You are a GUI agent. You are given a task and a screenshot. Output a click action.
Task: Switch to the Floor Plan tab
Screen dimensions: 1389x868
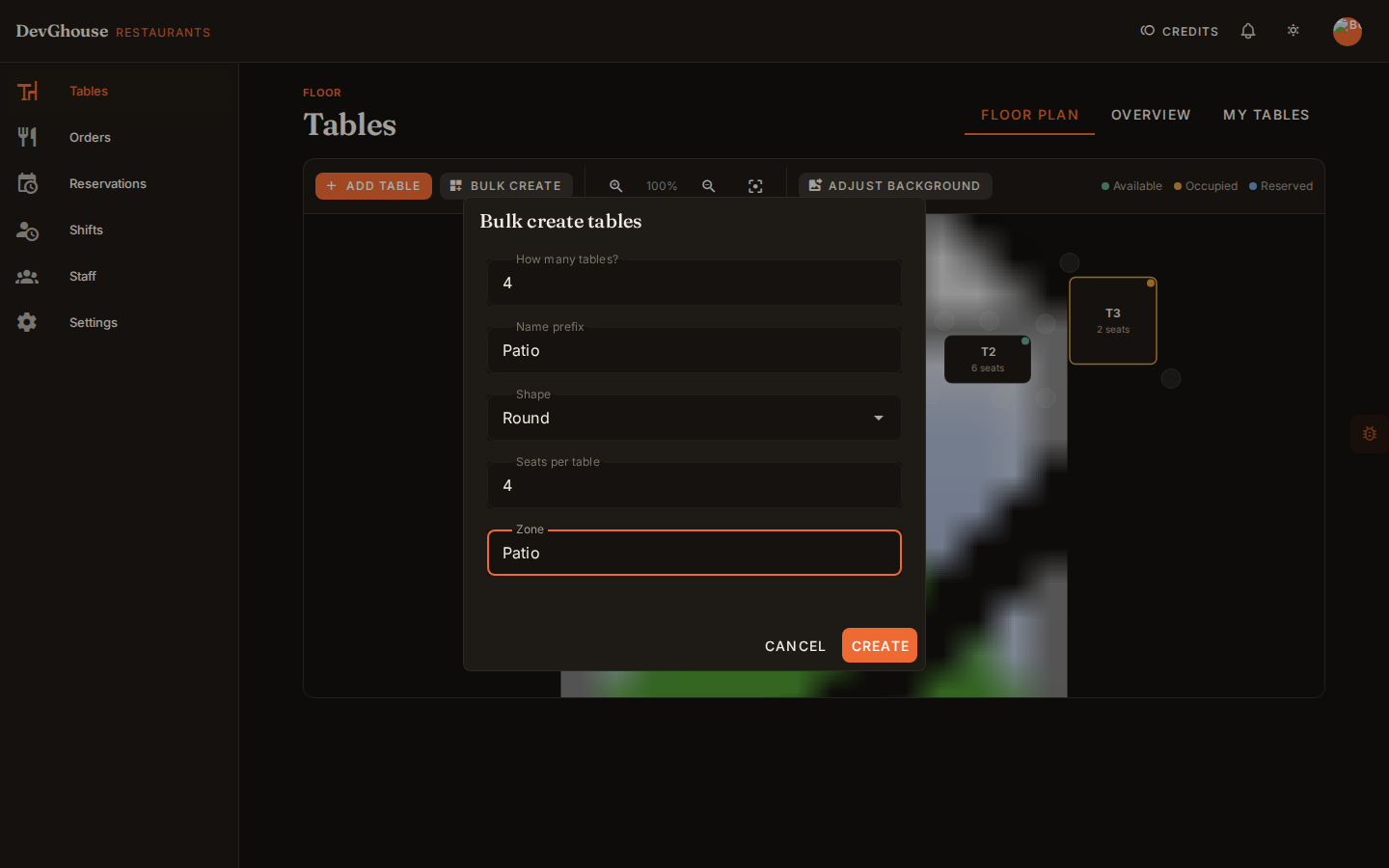(1029, 115)
